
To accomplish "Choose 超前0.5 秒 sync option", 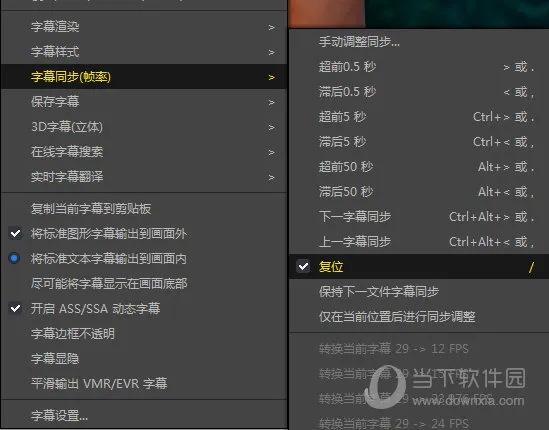I will coord(419,67).
